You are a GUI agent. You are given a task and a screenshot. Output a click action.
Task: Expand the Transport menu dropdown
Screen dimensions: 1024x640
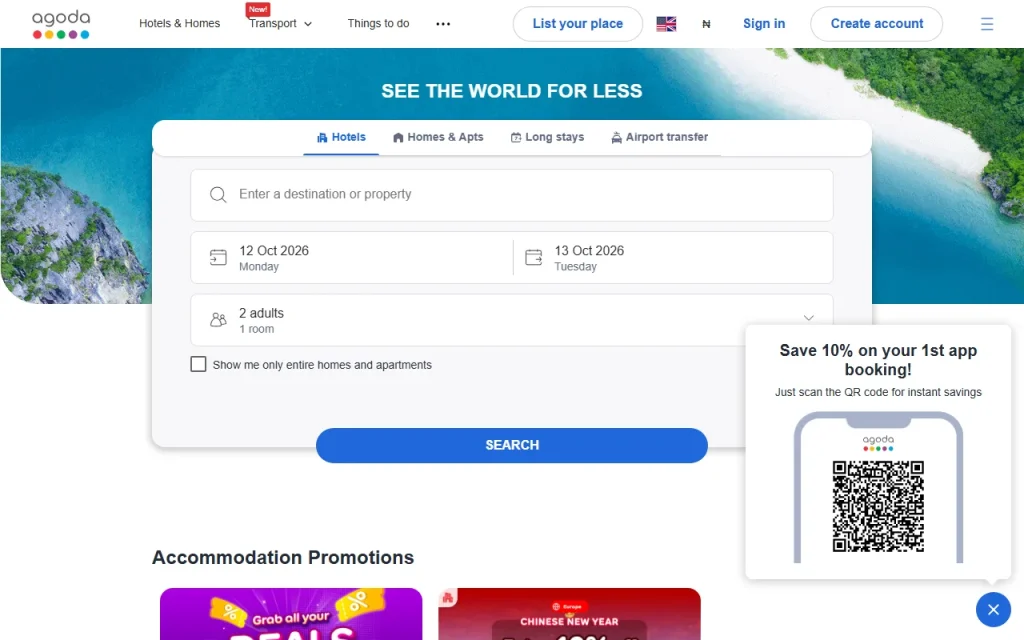tap(280, 24)
